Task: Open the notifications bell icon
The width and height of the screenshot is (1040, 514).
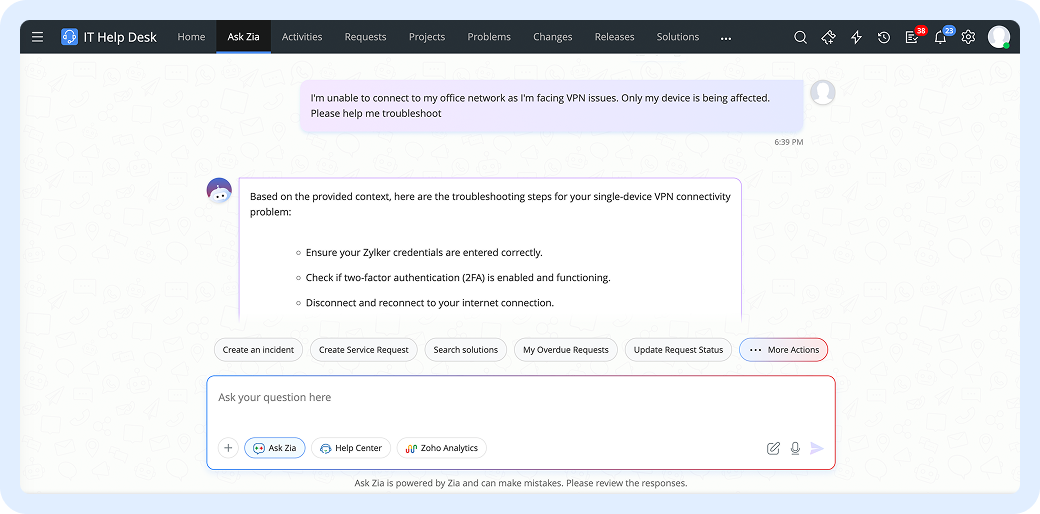Action: [x=940, y=37]
